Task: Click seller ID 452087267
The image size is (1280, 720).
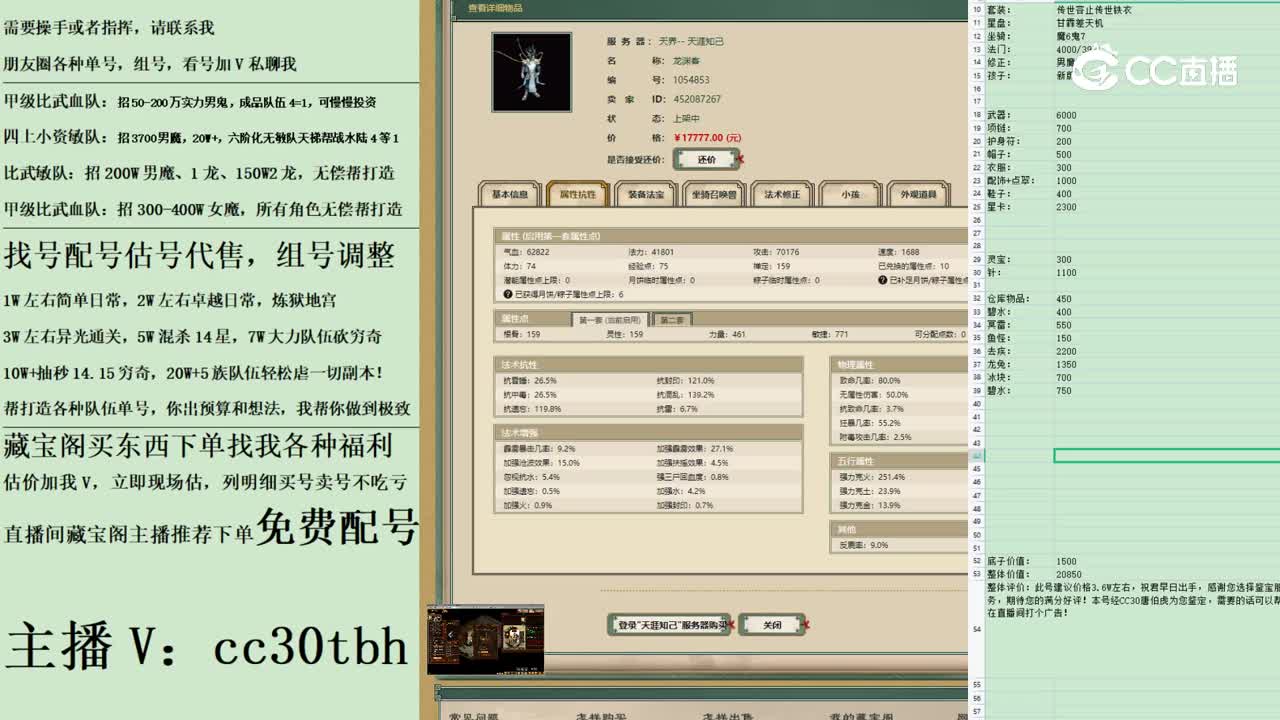Action: 697,99
